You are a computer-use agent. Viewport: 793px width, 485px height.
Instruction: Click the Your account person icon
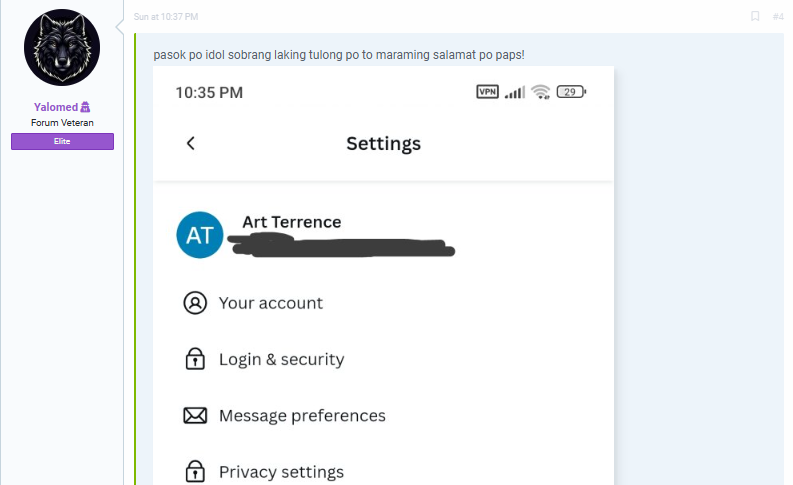pos(195,303)
